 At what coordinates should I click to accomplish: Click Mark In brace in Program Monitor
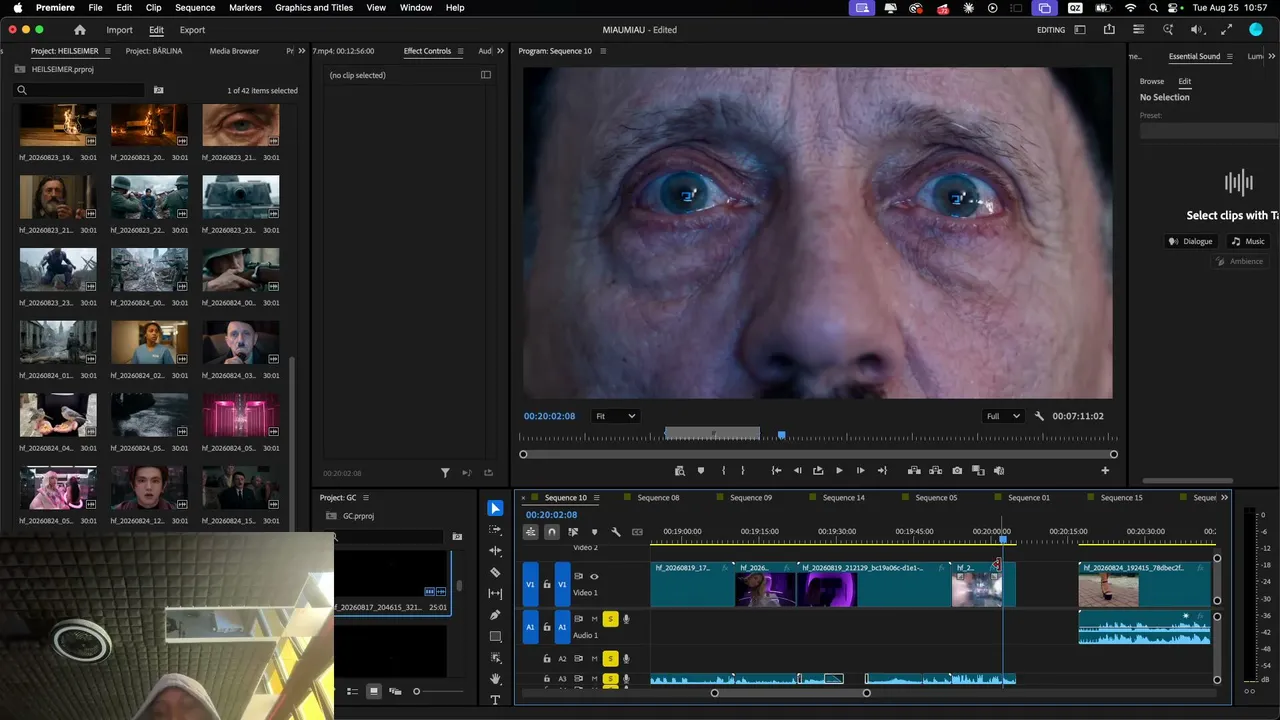[723, 471]
